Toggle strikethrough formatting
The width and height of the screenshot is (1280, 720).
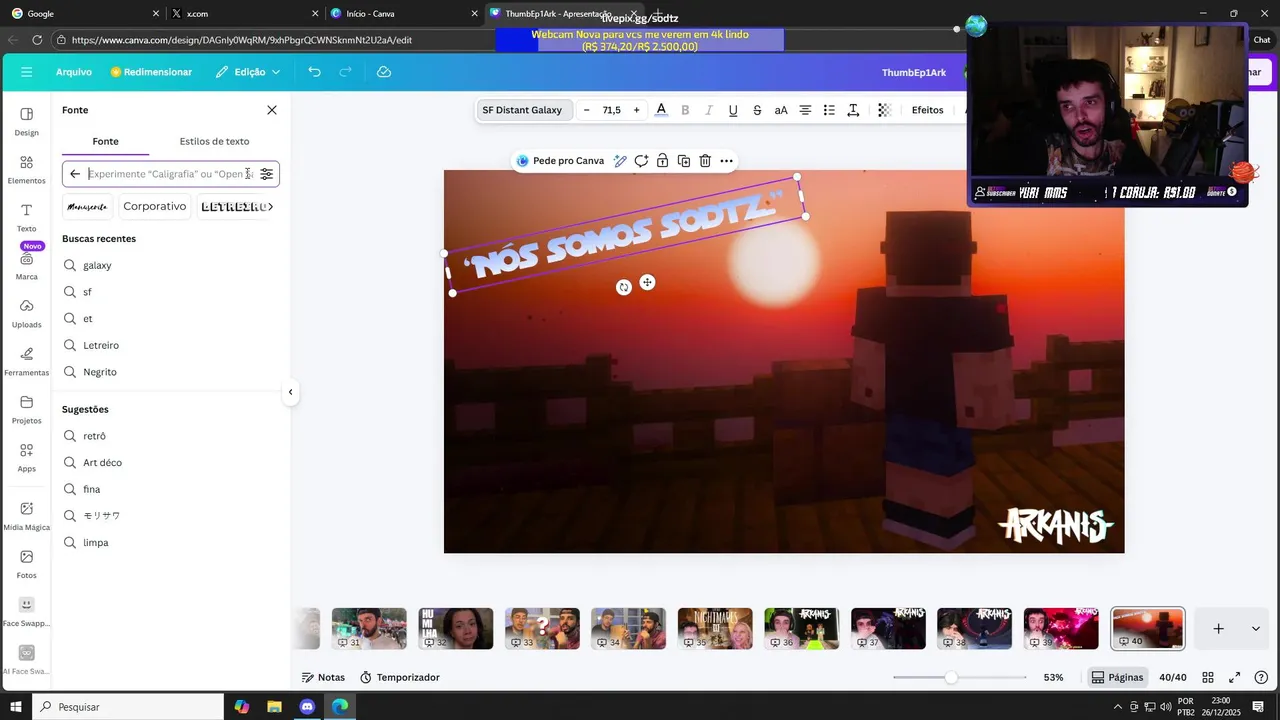pyautogui.click(x=757, y=110)
